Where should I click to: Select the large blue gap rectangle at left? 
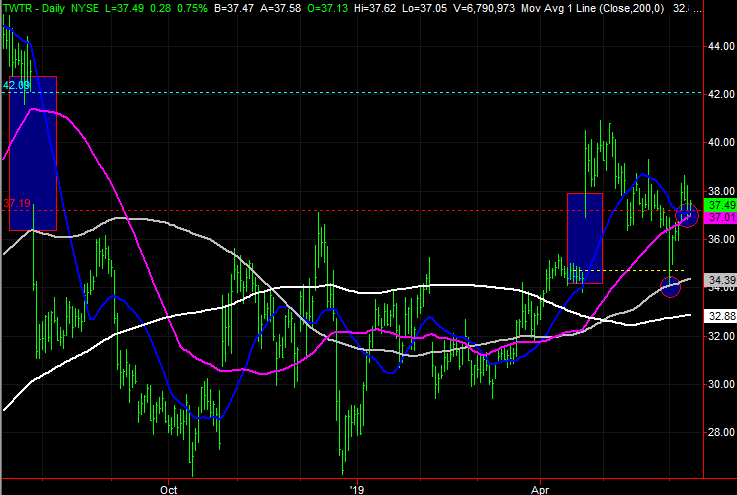pyautogui.click(x=33, y=153)
